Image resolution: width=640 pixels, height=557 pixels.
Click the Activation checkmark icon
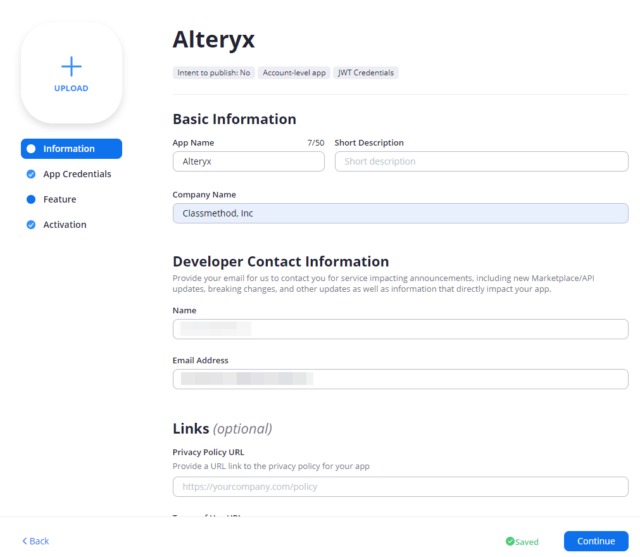[x=31, y=225]
